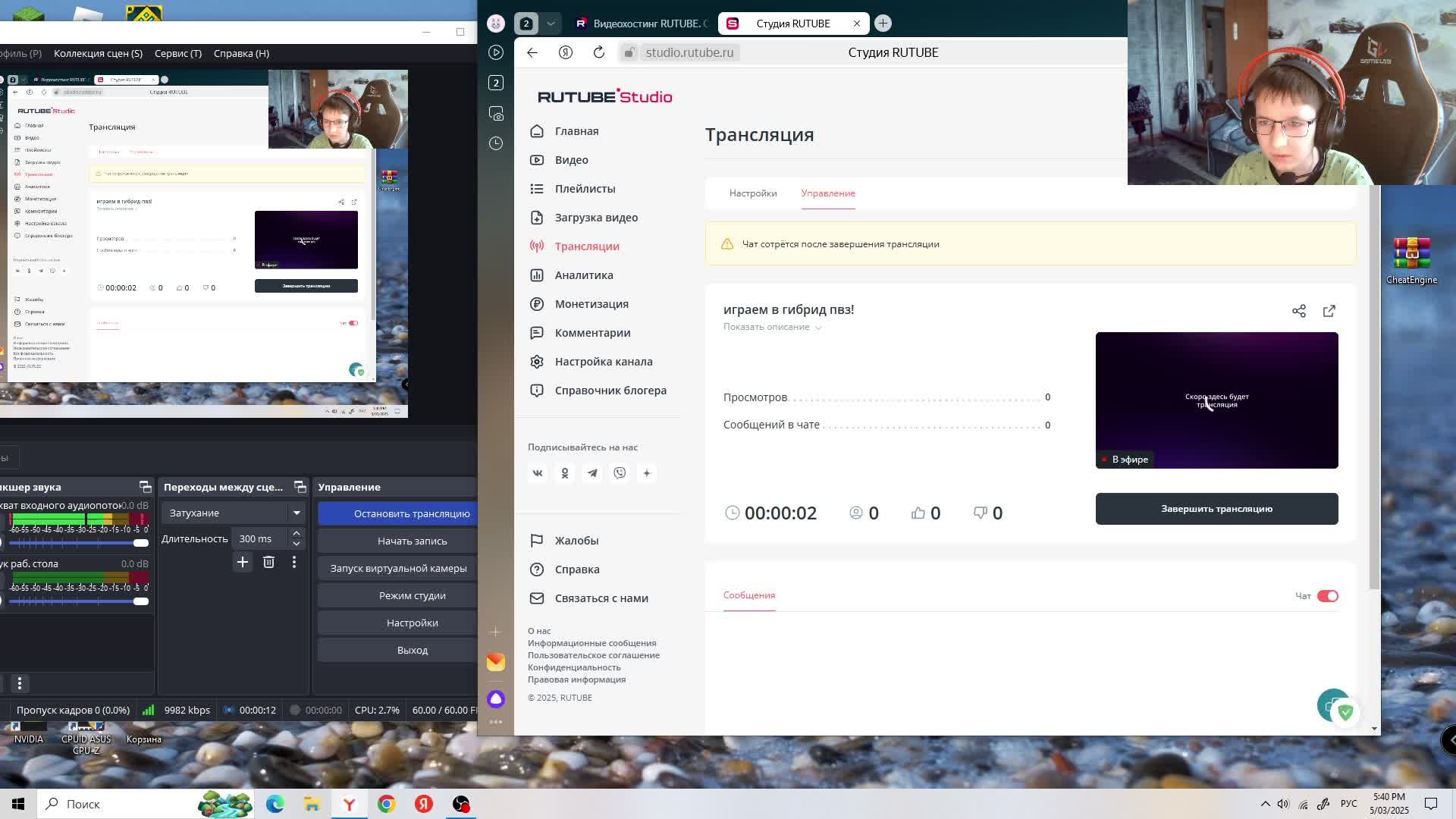Screen dimensions: 1456x819
Task: Open Связаться с нами link
Action: click(589, 598)
